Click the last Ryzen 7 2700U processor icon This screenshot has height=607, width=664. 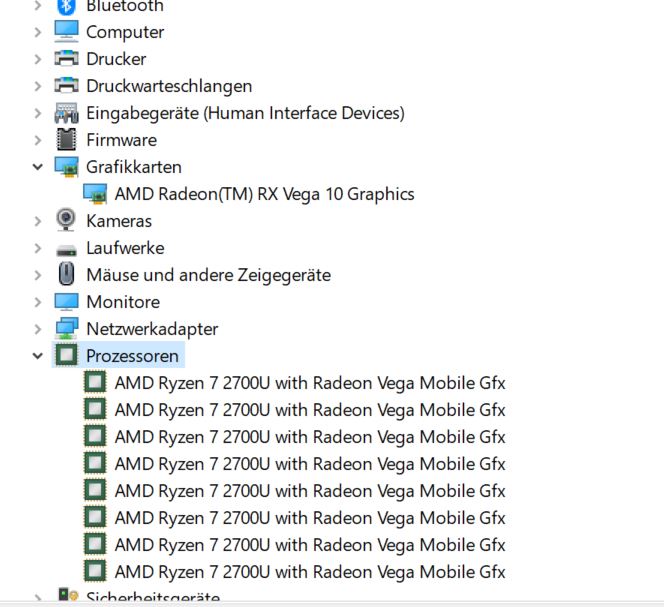(95, 571)
